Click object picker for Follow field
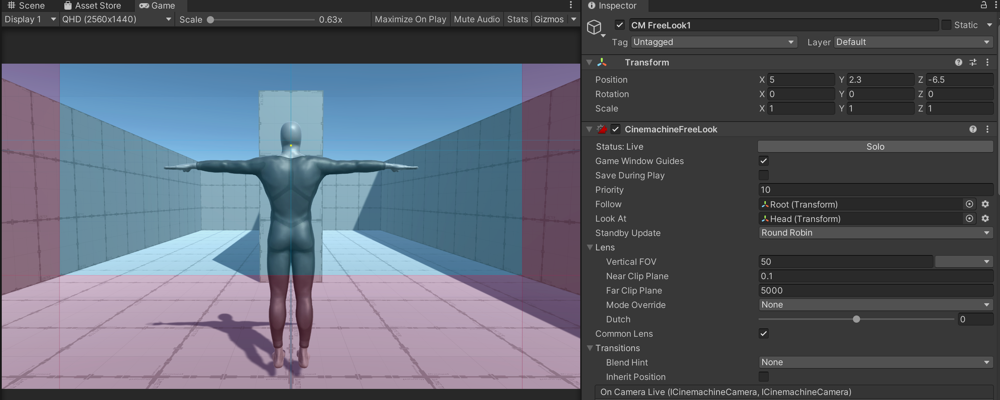This screenshot has width=1000, height=400. point(969,204)
